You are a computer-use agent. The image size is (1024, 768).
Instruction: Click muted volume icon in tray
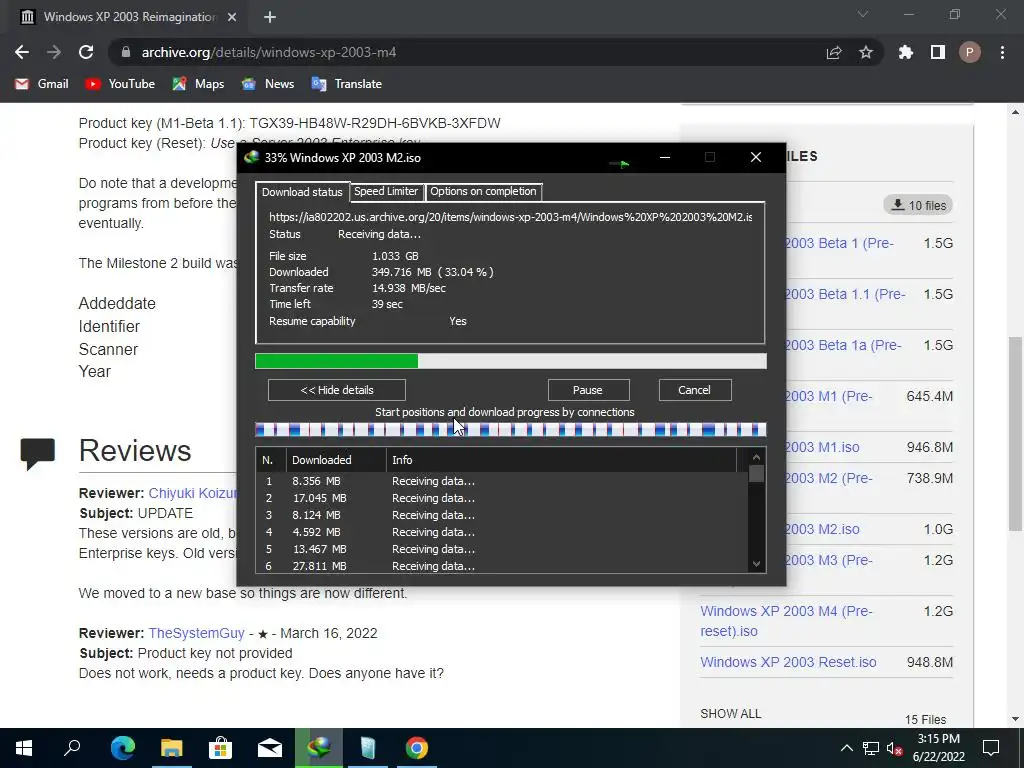point(895,748)
